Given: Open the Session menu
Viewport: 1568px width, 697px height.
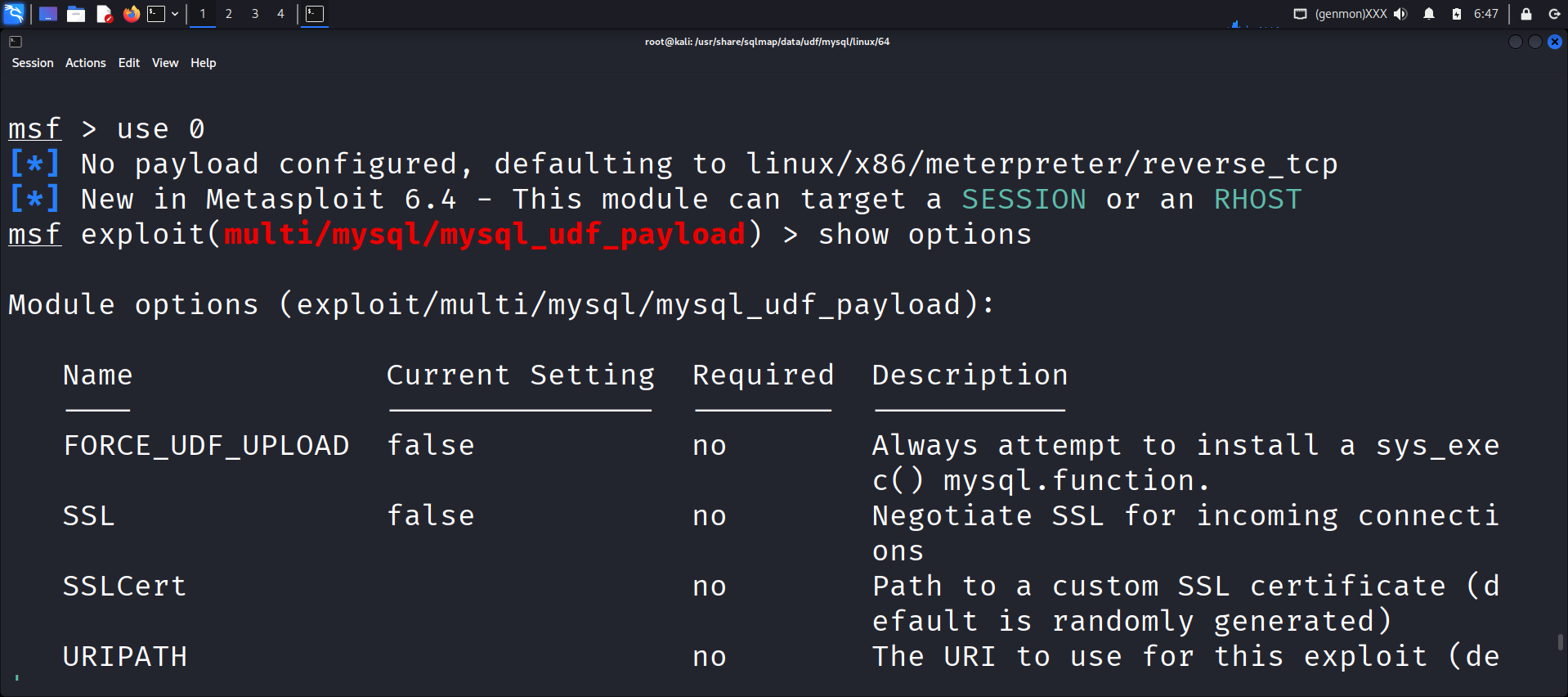Looking at the screenshot, I should tap(33, 63).
